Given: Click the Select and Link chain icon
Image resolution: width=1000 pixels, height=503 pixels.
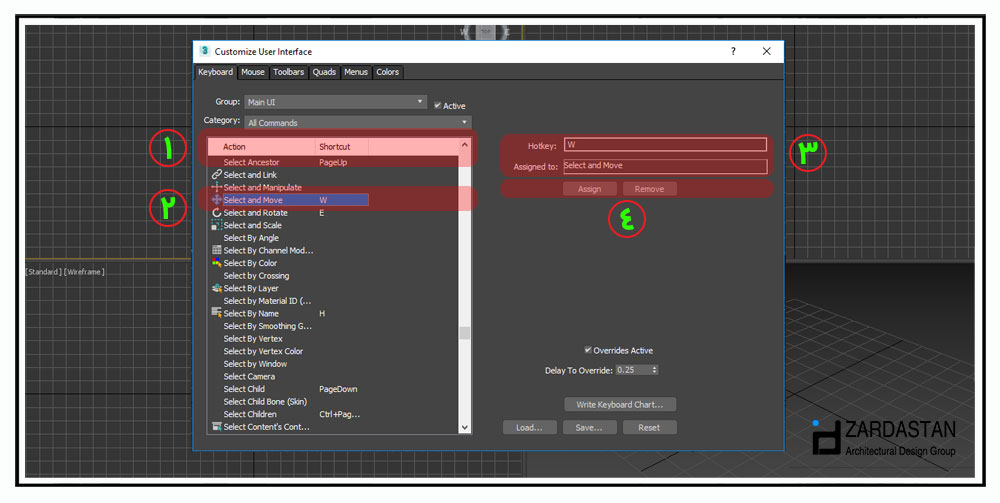Looking at the screenshot, I should point(217,175).
